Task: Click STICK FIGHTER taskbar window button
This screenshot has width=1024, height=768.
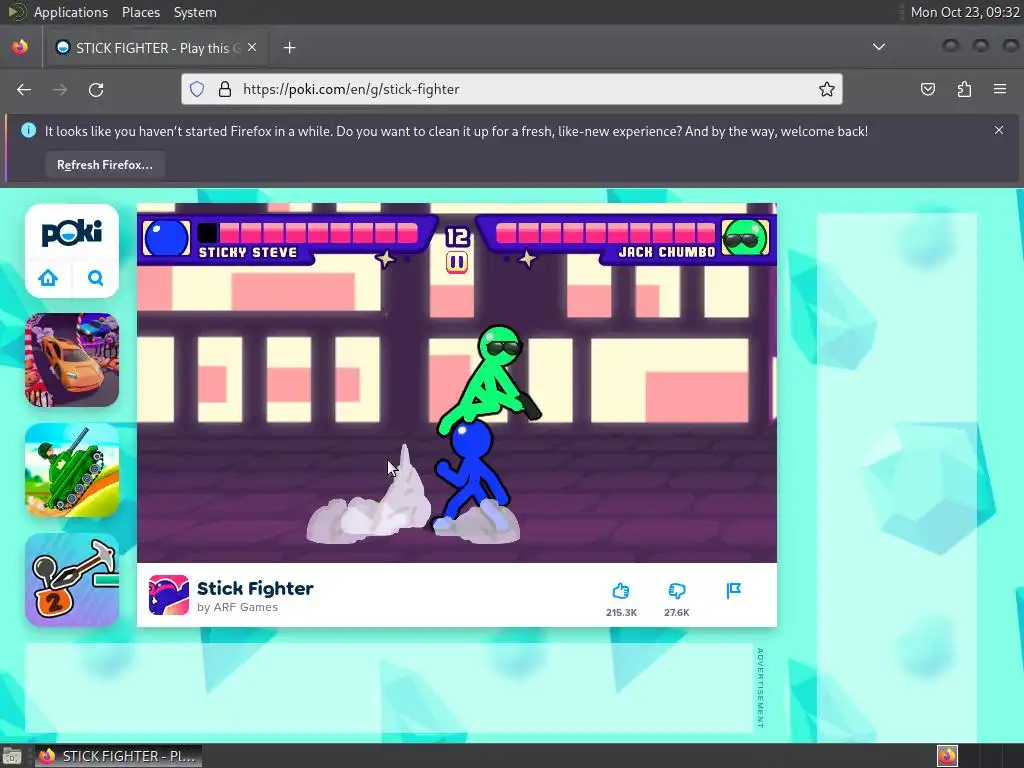Action: tap(118, 756)
